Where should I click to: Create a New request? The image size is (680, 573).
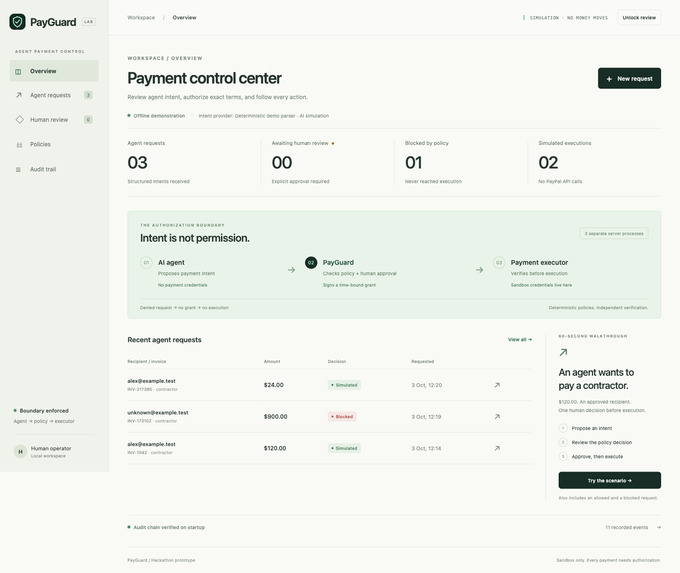[x=629, y=79]
